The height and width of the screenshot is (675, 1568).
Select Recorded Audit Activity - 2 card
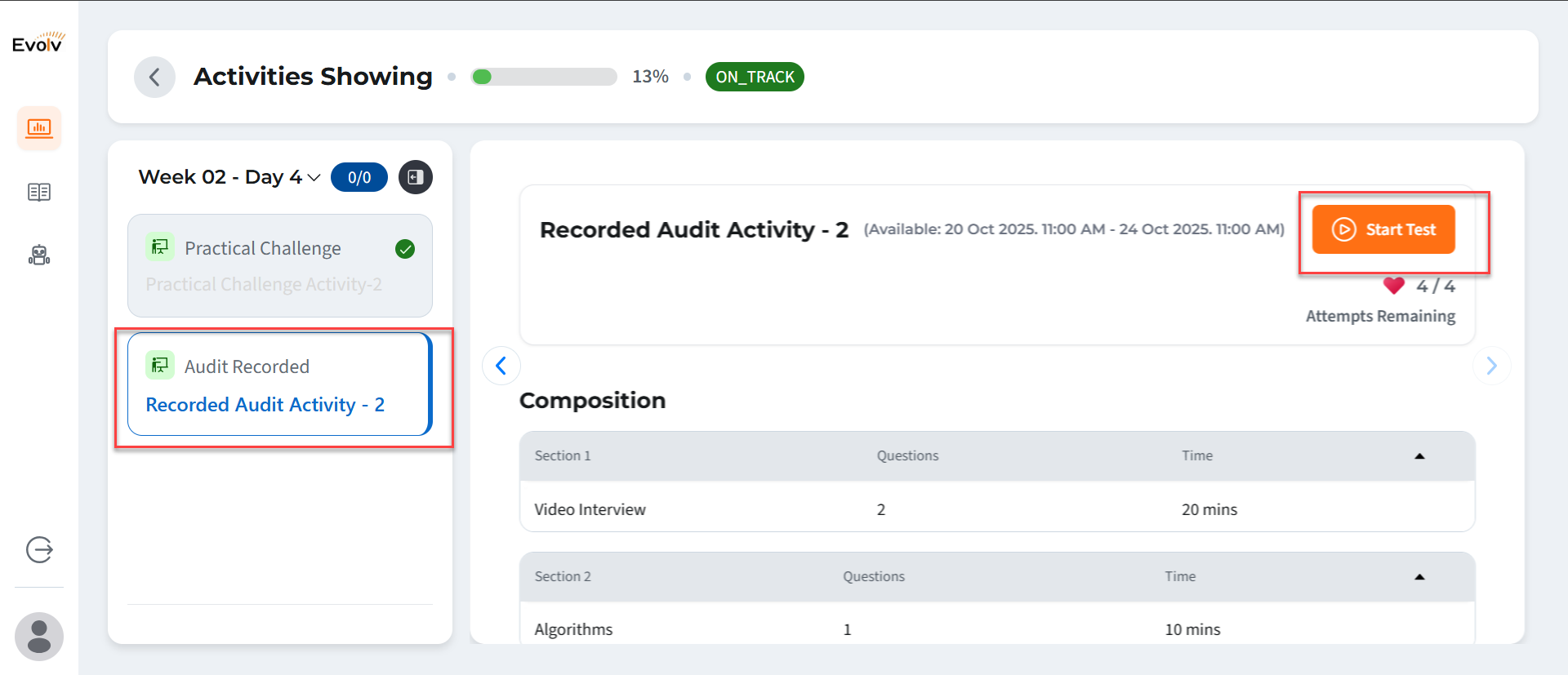[279, 384]
